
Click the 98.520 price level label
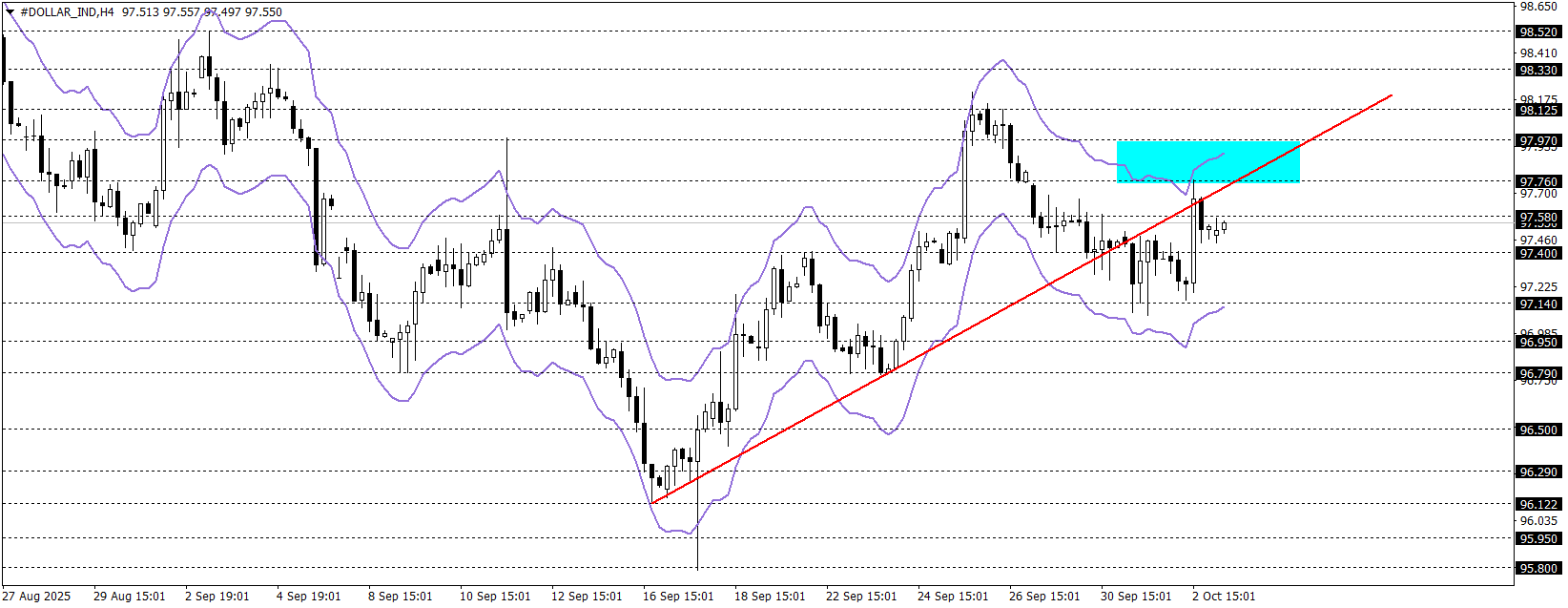(1537, 31)
